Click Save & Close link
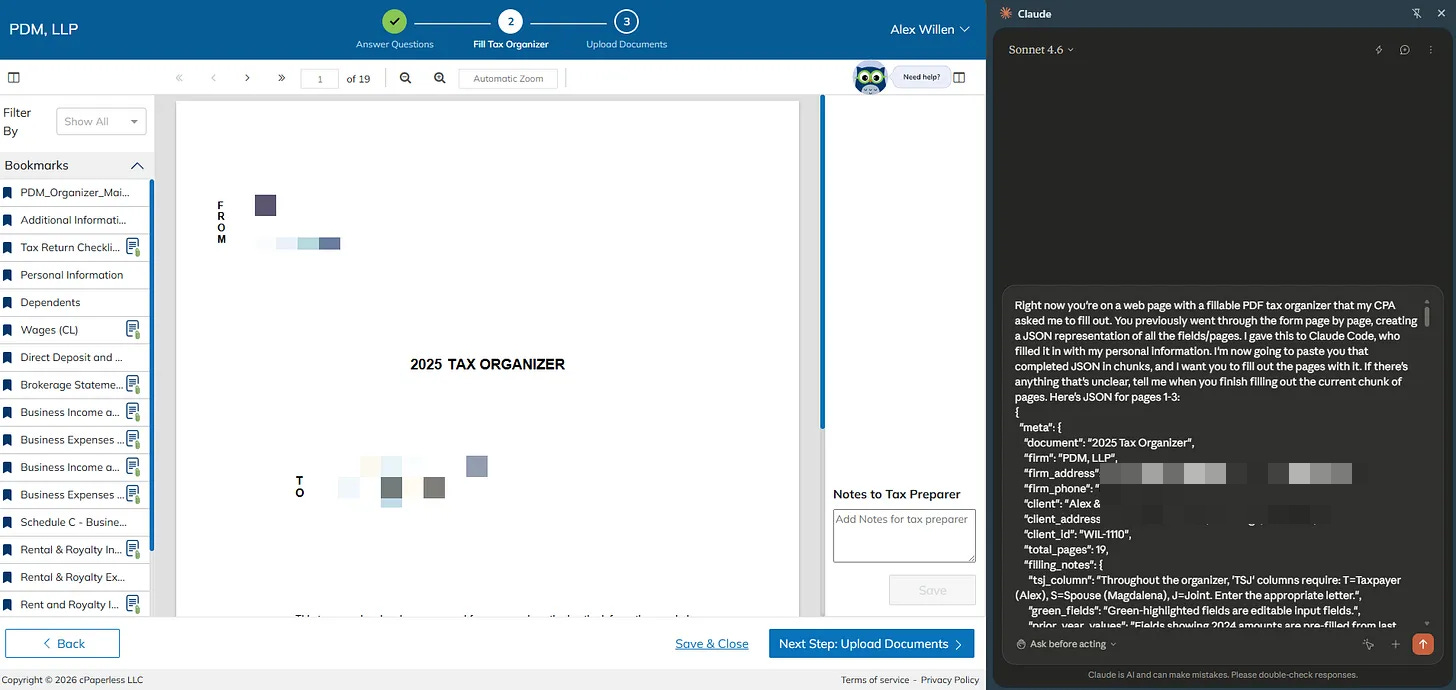Viewport: 1456px width, 690px height. (x=712, y=644)
